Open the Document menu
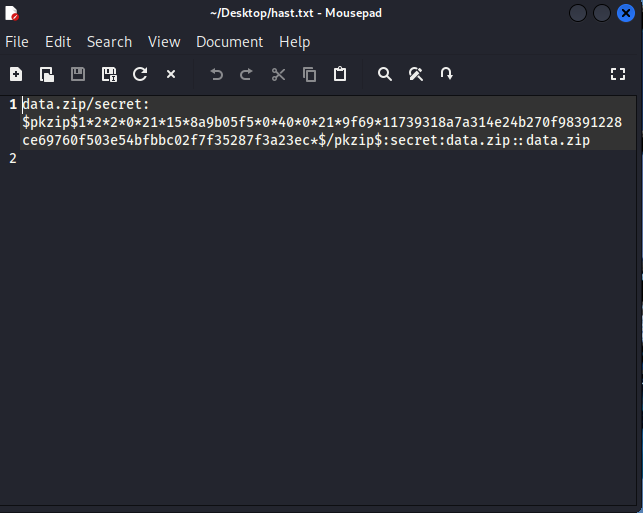This screenshot has width=643, height=513. 230,42
